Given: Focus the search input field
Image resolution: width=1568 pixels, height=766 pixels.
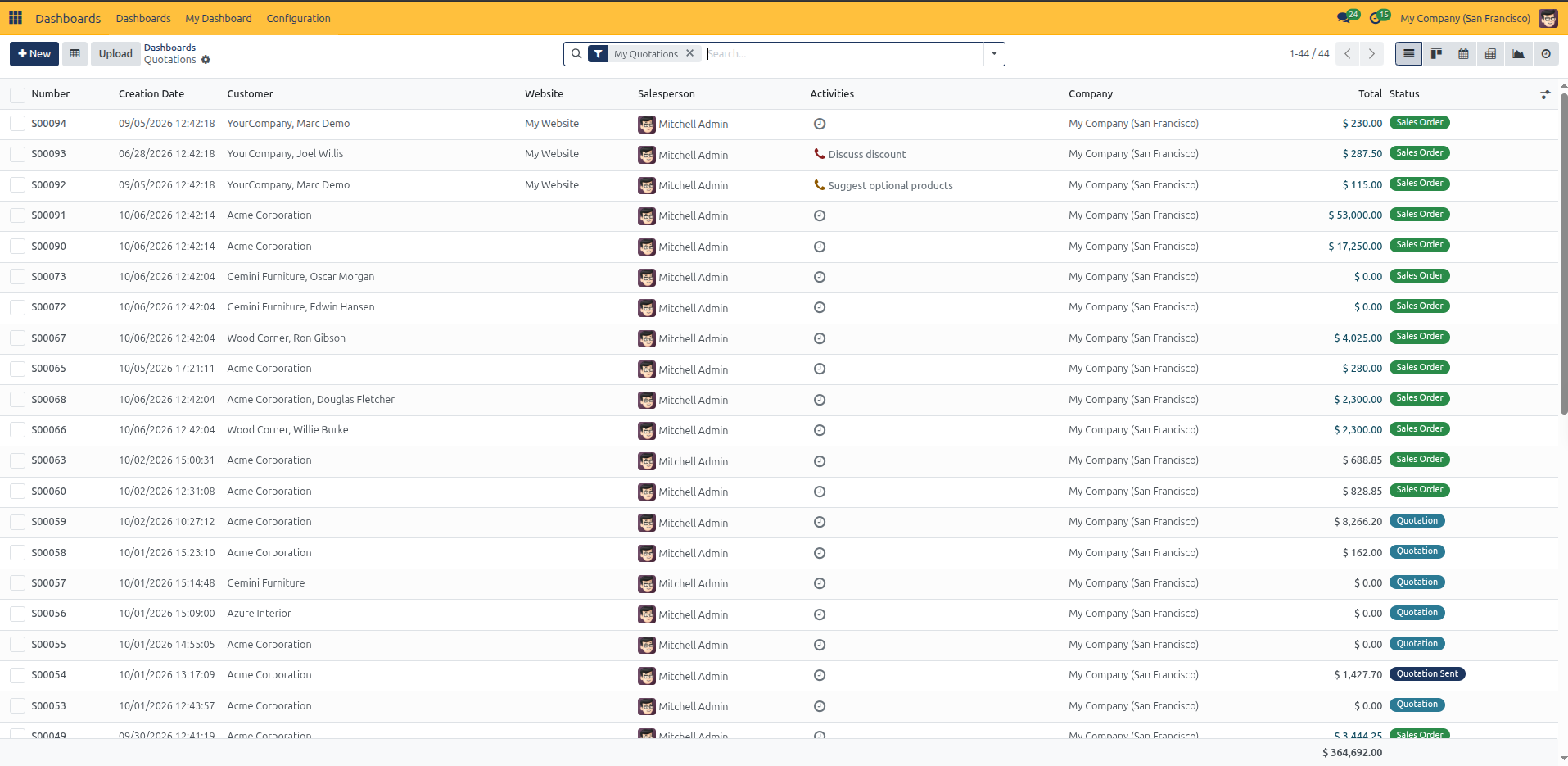Looking at the screenshot, I should click(x=843, y=54).
